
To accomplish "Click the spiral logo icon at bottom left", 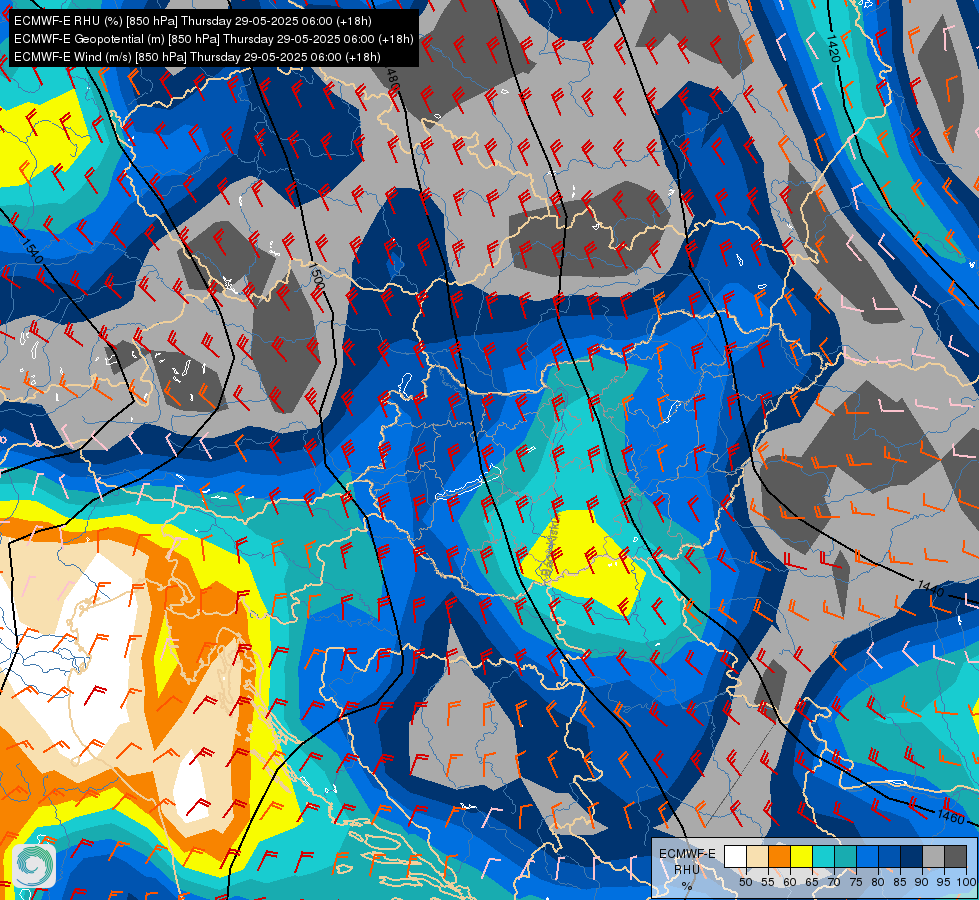I will tap(34, 866).
